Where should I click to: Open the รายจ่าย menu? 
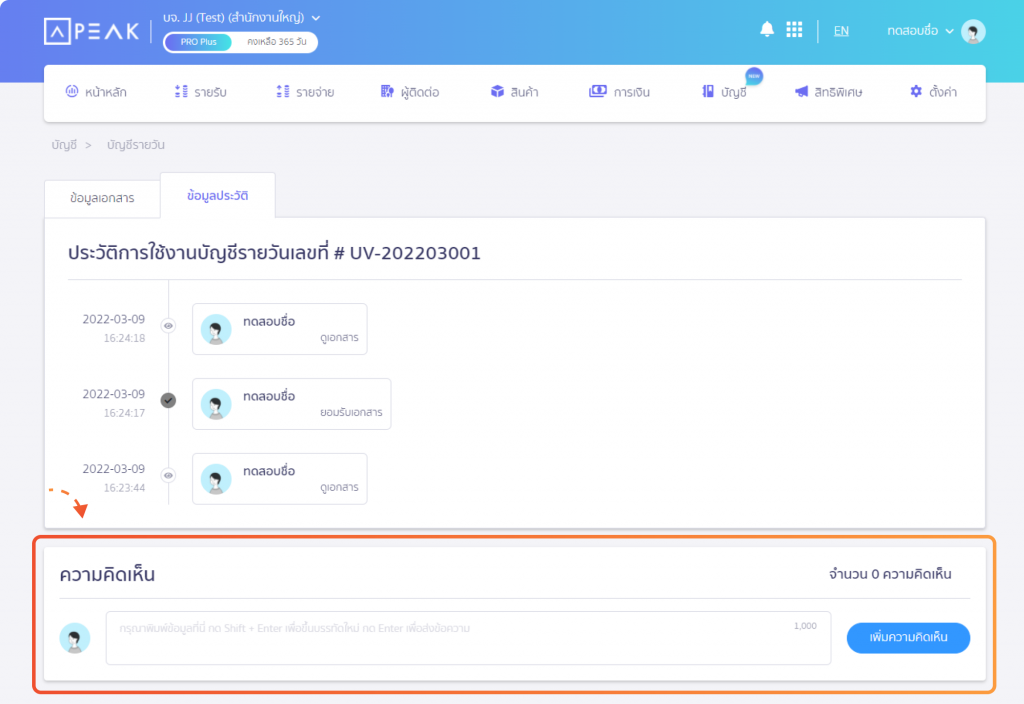pos(305,92)
